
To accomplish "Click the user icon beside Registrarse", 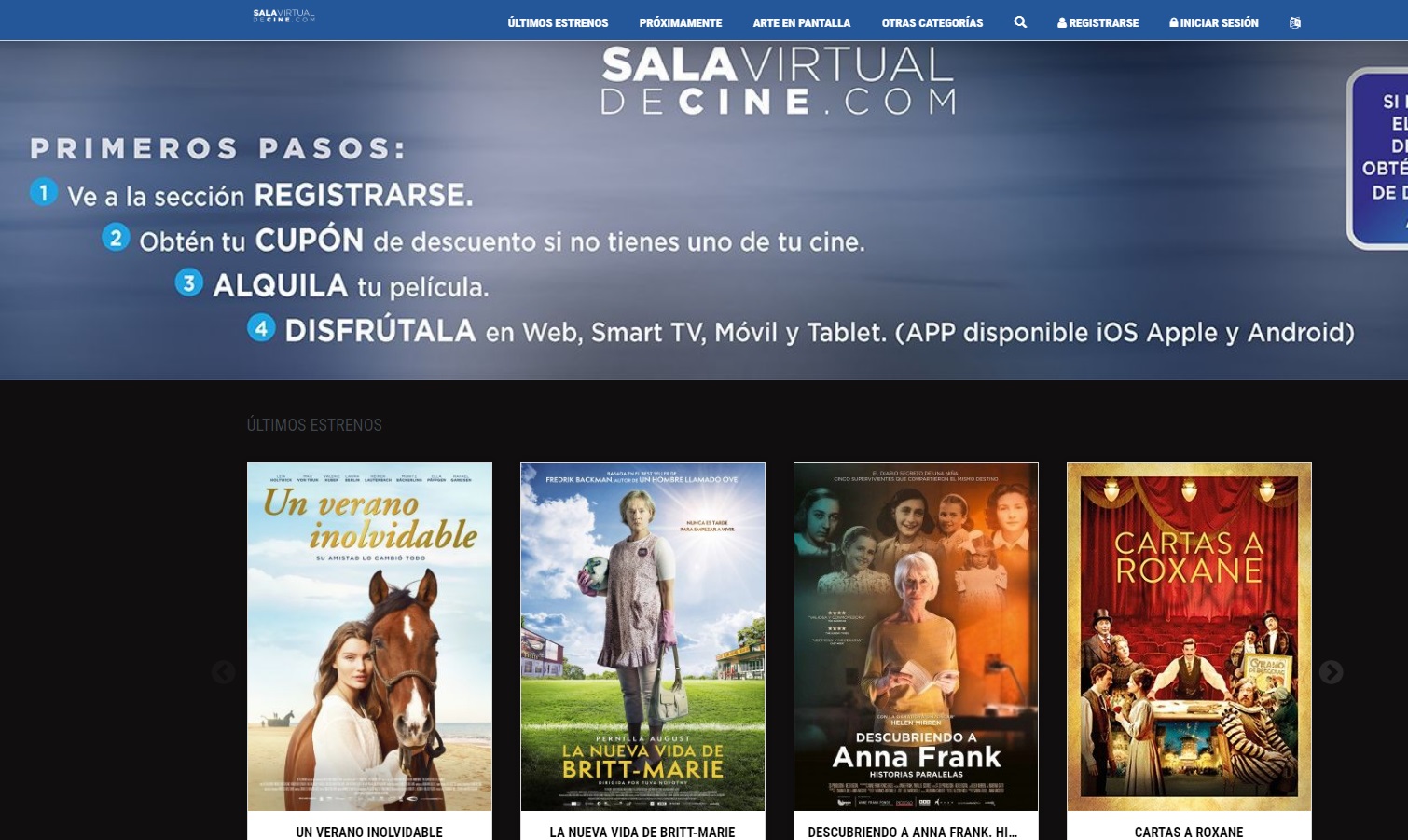I will [x=1061, y=22].
